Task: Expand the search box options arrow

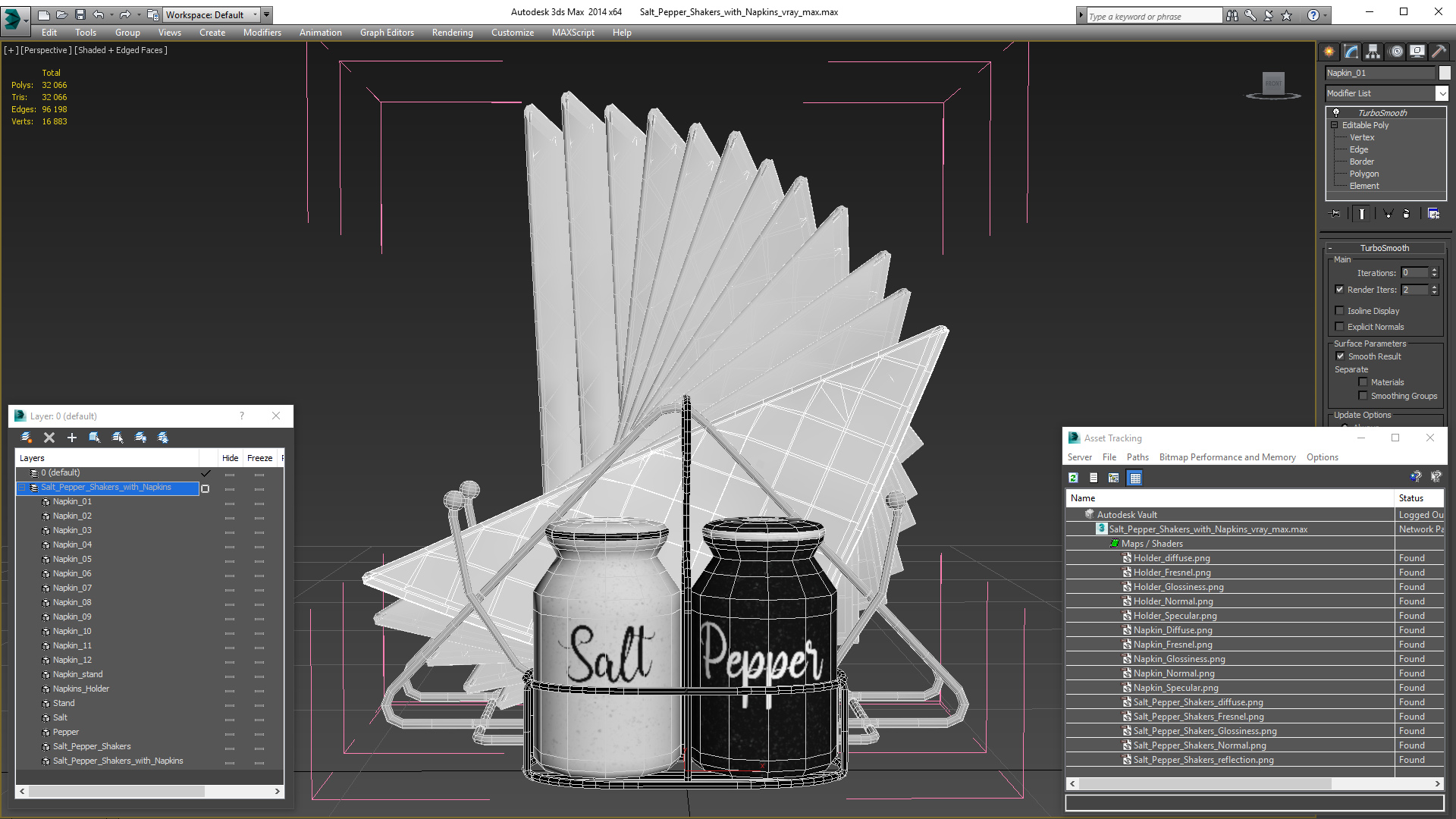Action: point(1081,15)
